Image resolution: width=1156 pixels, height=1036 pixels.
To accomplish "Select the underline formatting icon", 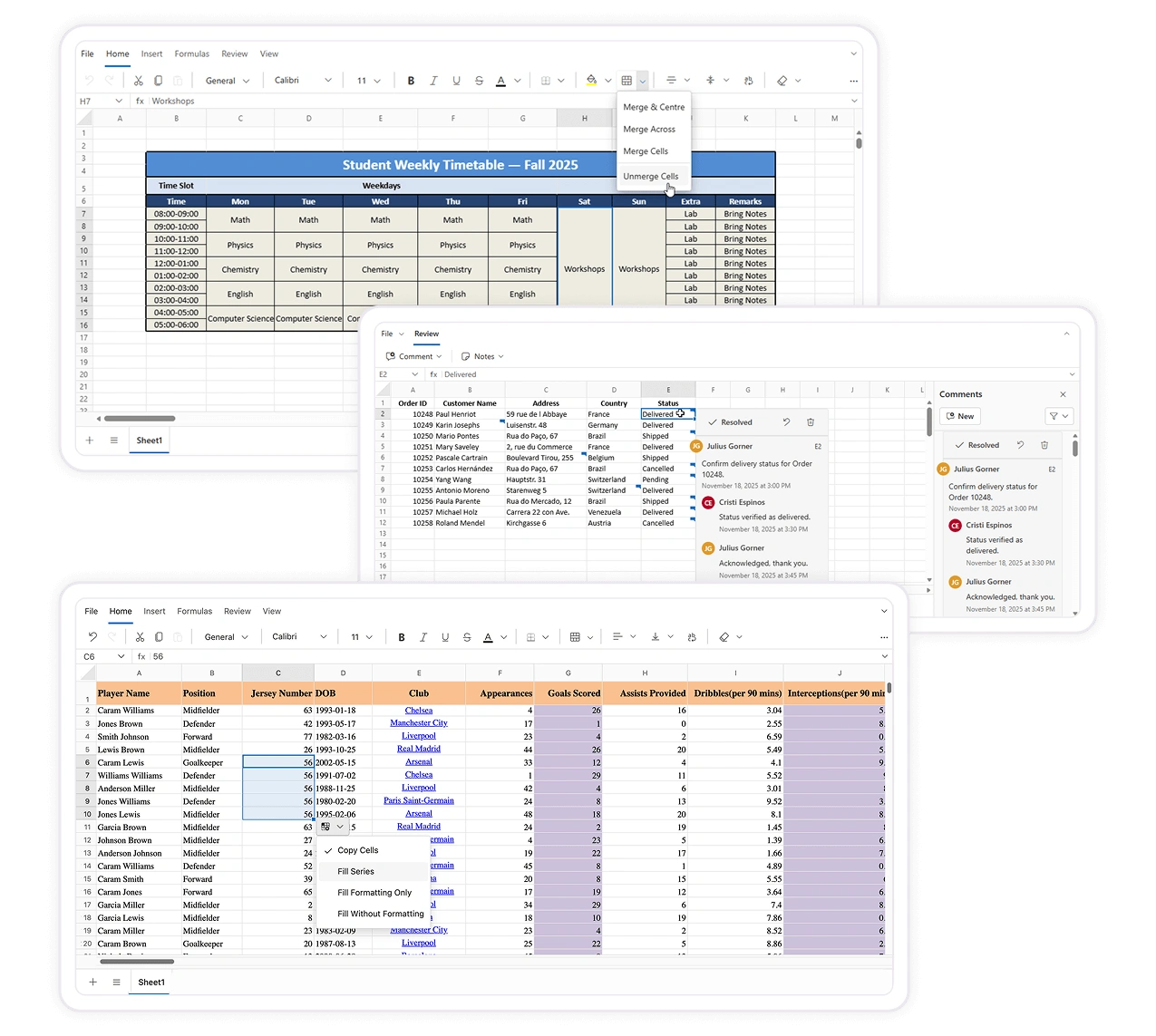I will pos(456,80).
